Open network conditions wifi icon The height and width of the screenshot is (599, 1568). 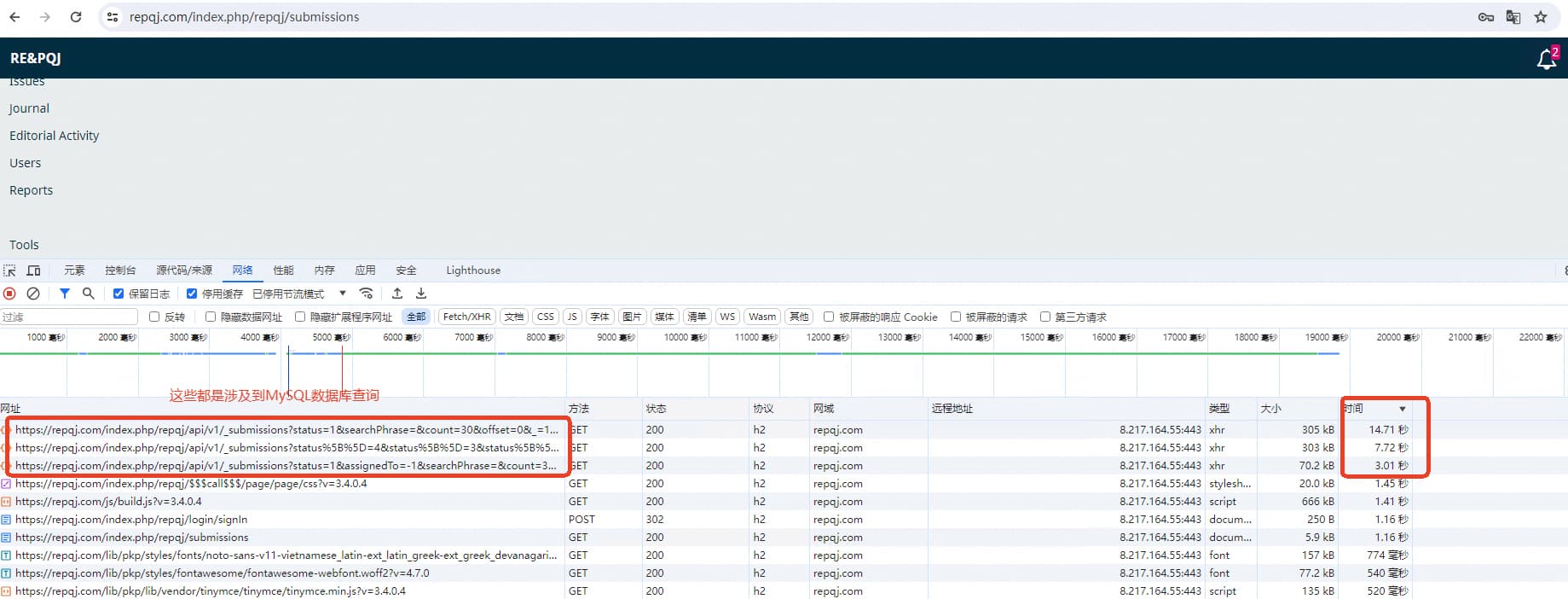point(366,294)
